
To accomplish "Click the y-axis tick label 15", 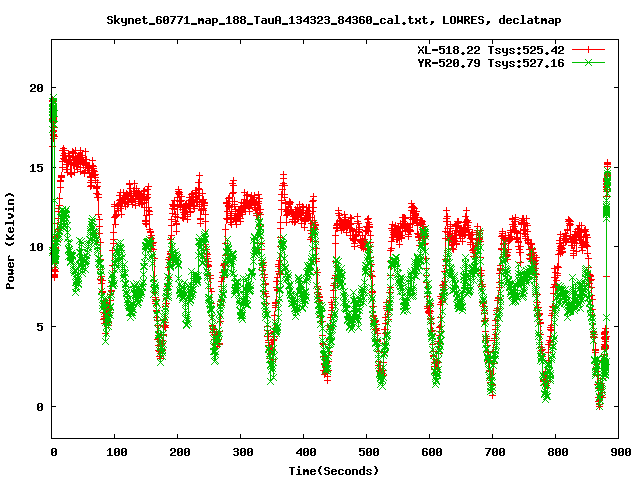I will 36,168.
